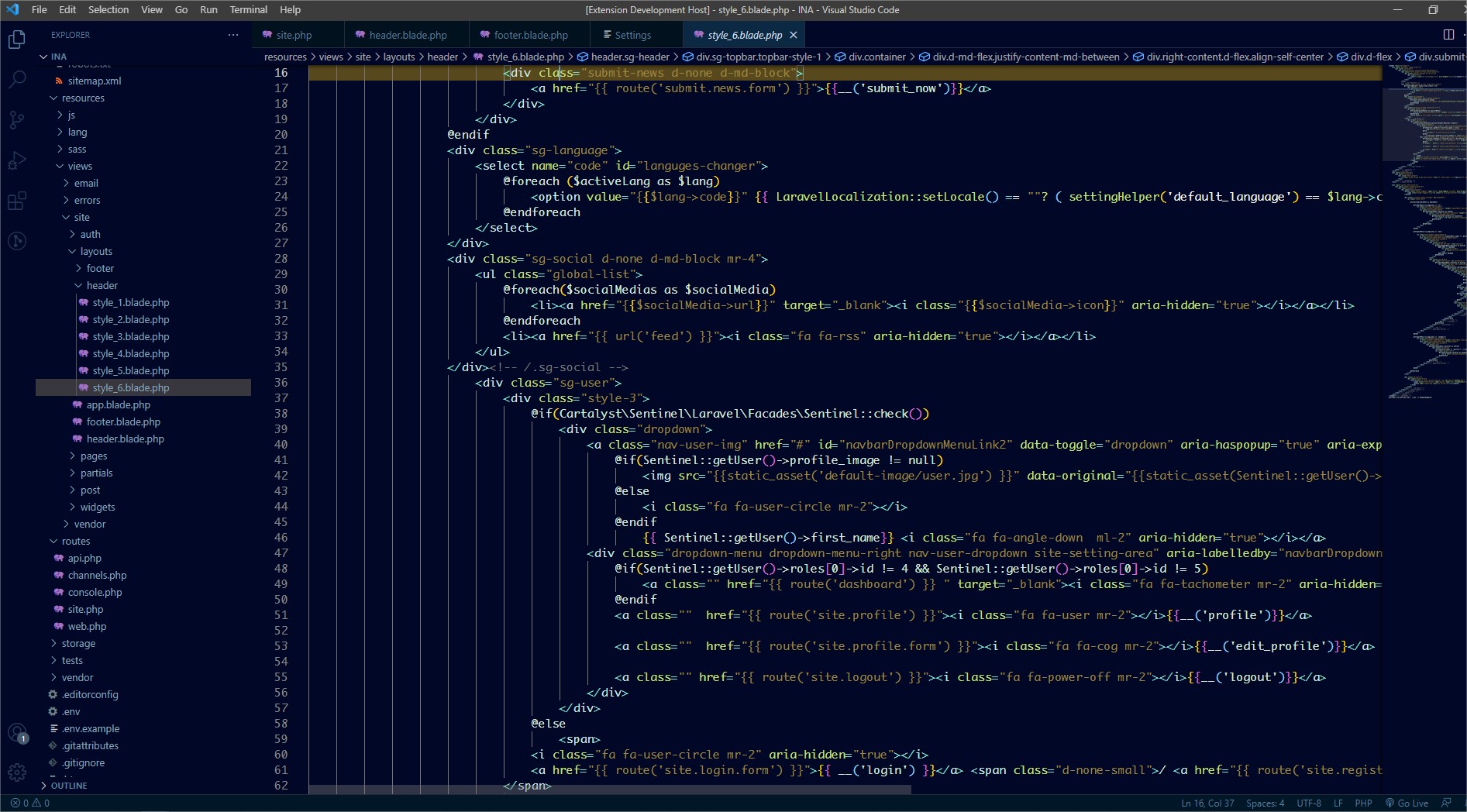Expand the sass folder
This screenshot has height=812, width=1467.
click(77, 149)
